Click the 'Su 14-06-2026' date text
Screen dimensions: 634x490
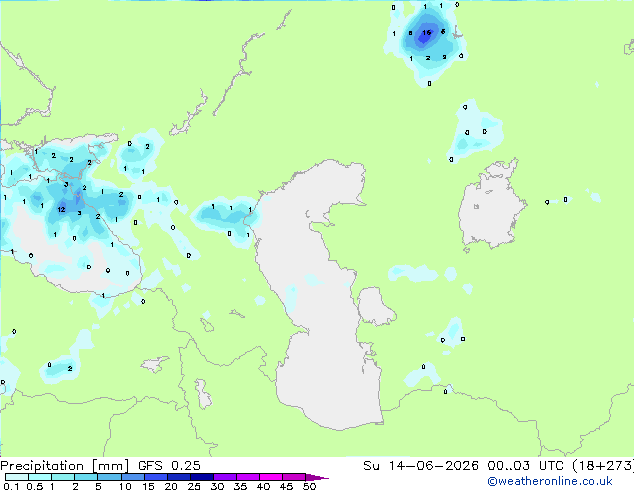421,466
